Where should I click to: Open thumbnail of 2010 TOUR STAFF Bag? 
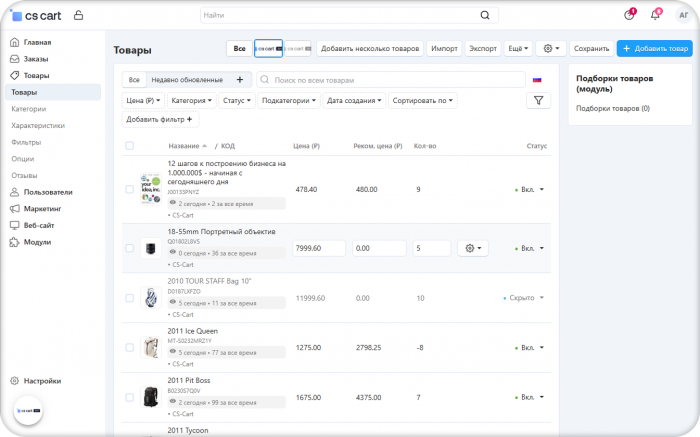pyautogui.click(x=150, y=298)
